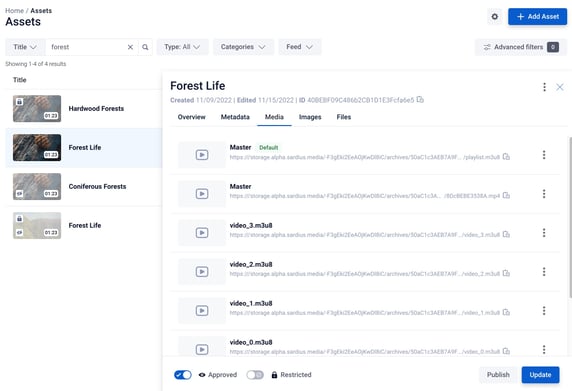This screenshot has height=391, width=572.
Task: Clear the forest search text
Action: coord(130,47)
